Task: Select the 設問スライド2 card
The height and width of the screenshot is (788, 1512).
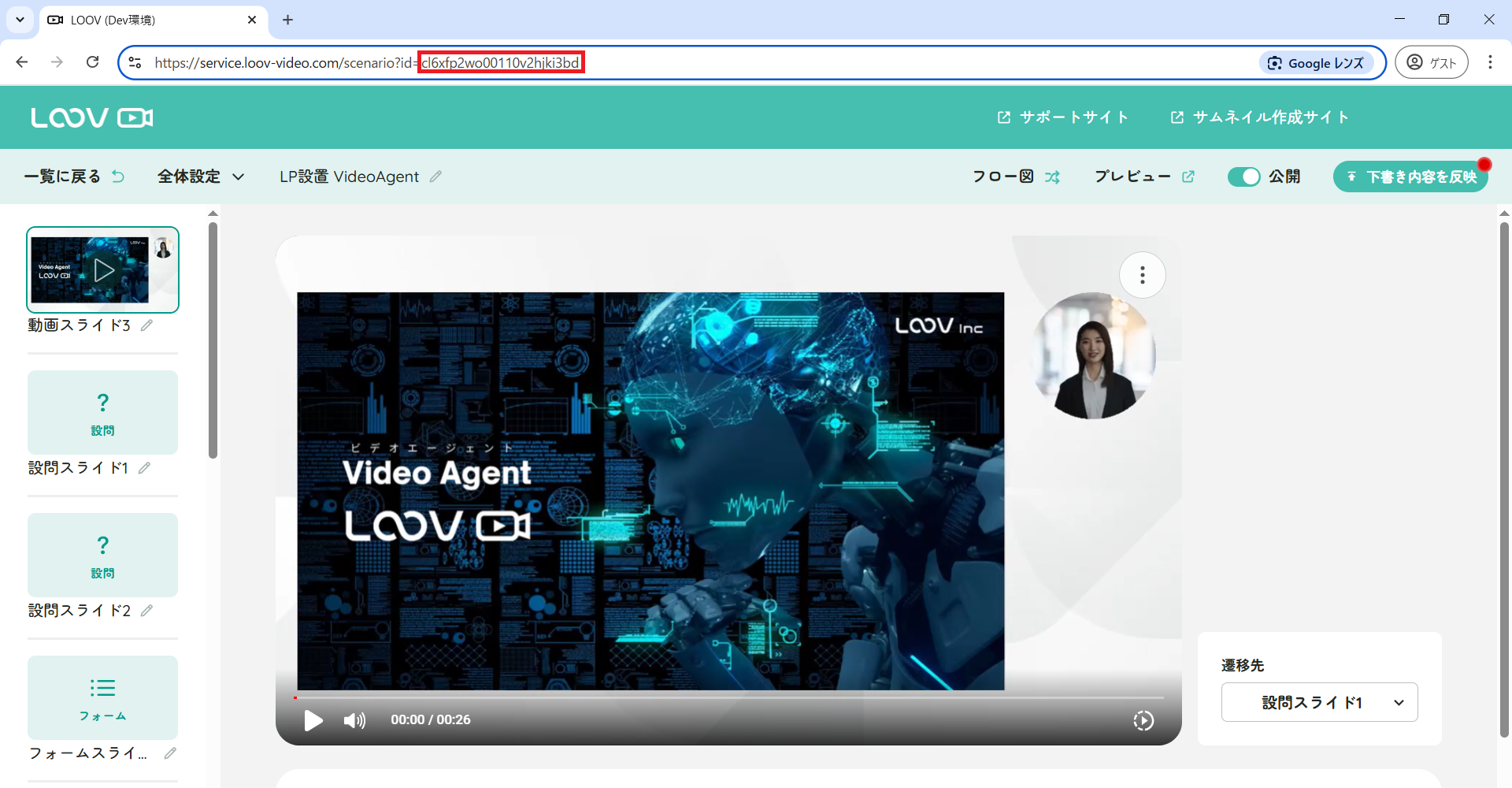Action: point(102,555)
